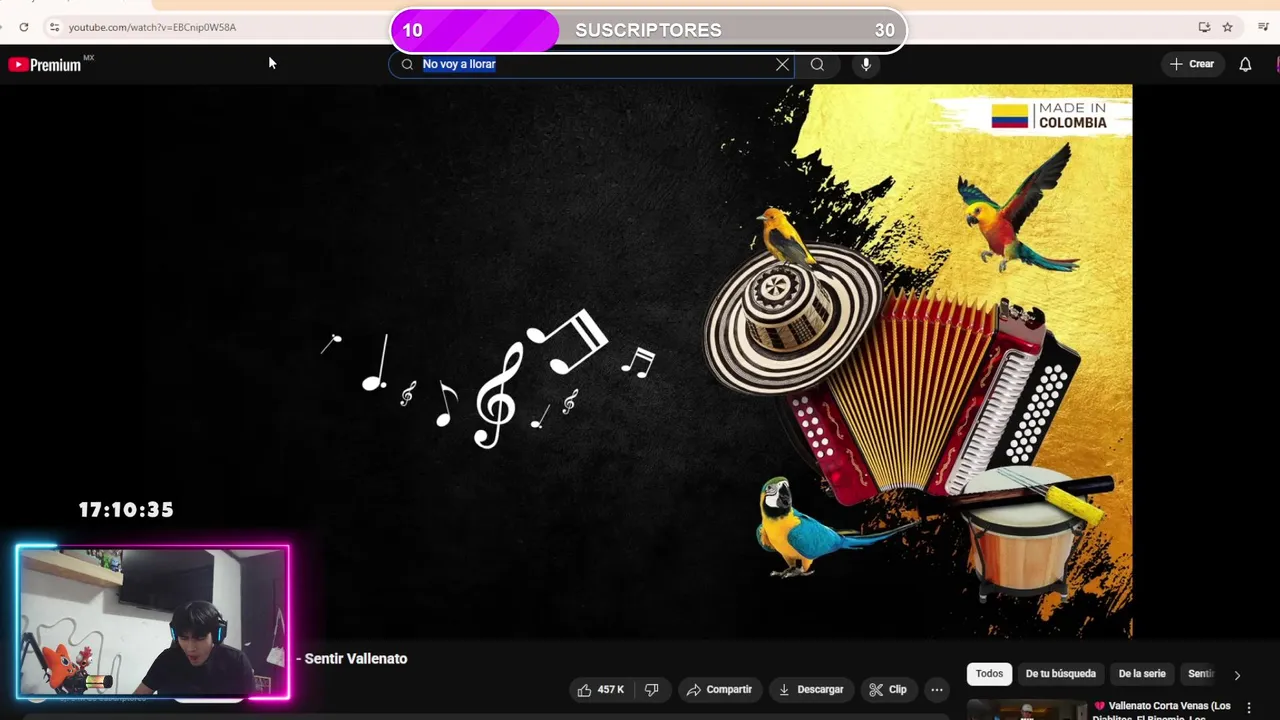The height and width of the screenshot is (720, 1280).
Task: Open more actions three-dot menu
Action: pyautogui.click(x=937, y=690)
